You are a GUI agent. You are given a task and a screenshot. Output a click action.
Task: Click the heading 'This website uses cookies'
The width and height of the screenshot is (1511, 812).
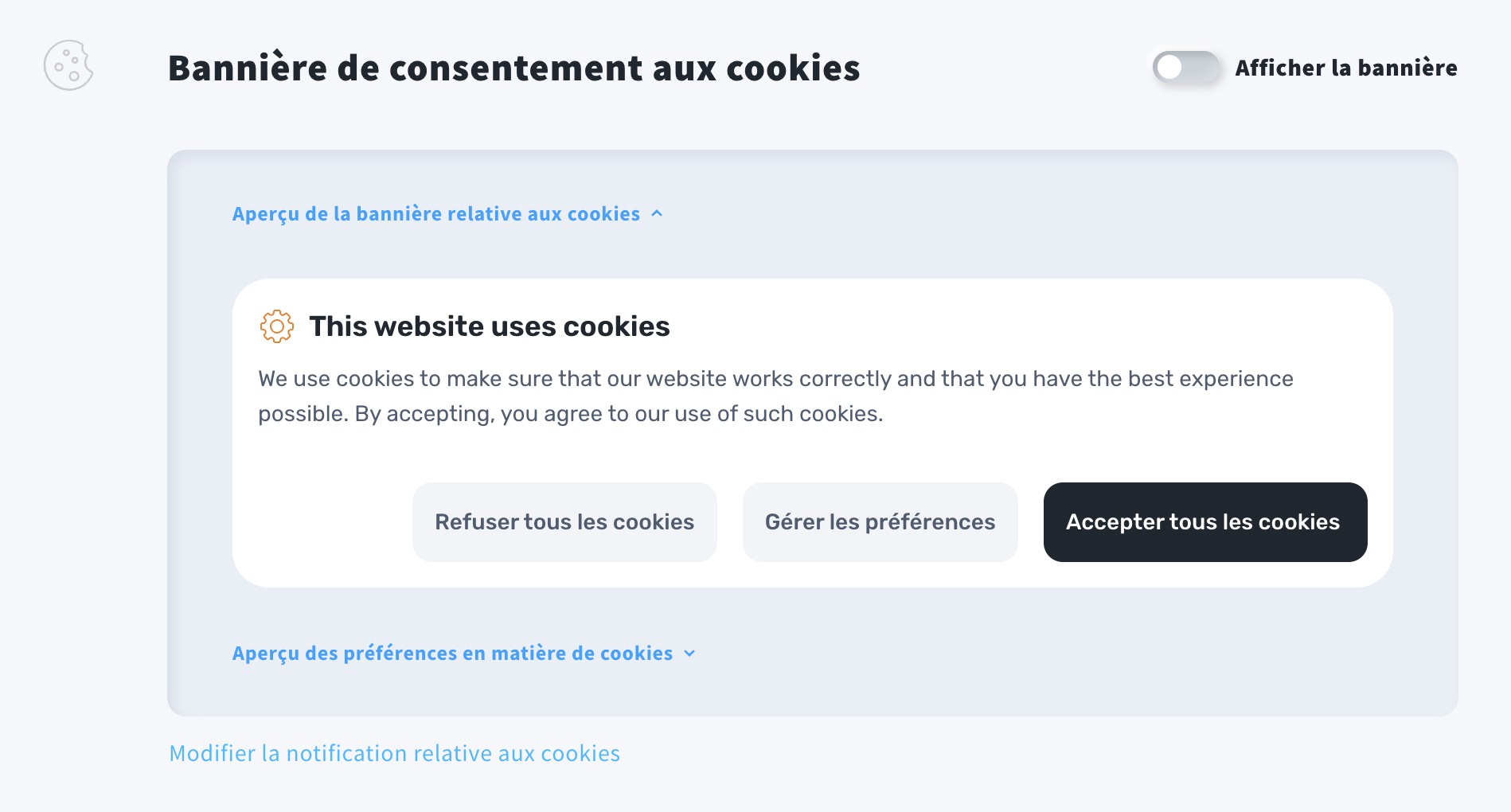pyautogui.click(x=490, y=326)
